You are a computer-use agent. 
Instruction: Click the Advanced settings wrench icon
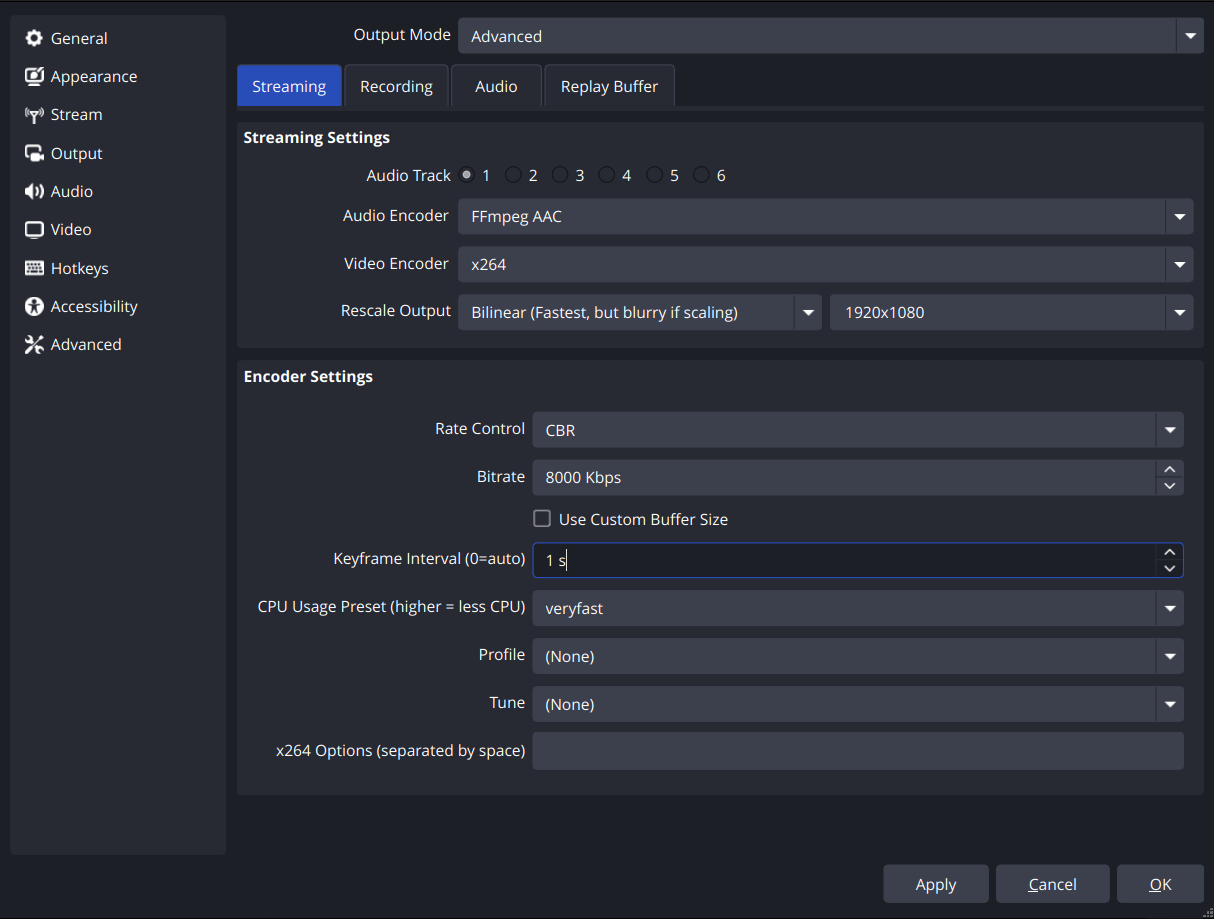pyautogui.click(x=34, y=344)
